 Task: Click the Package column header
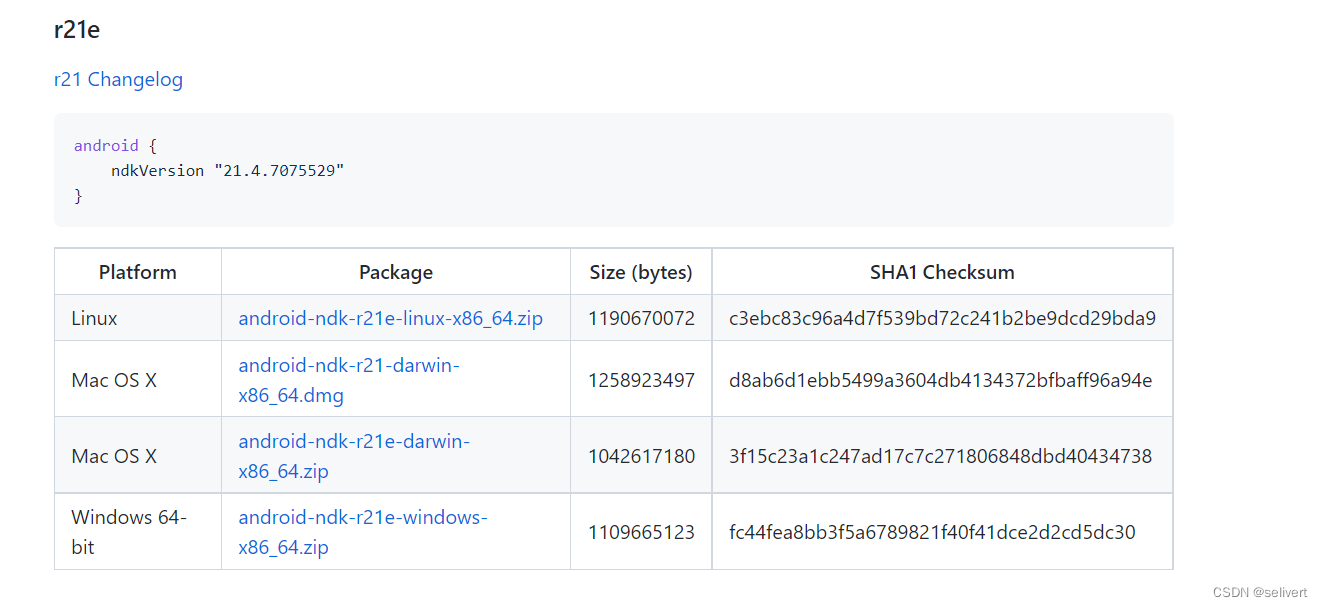[395, 271]
